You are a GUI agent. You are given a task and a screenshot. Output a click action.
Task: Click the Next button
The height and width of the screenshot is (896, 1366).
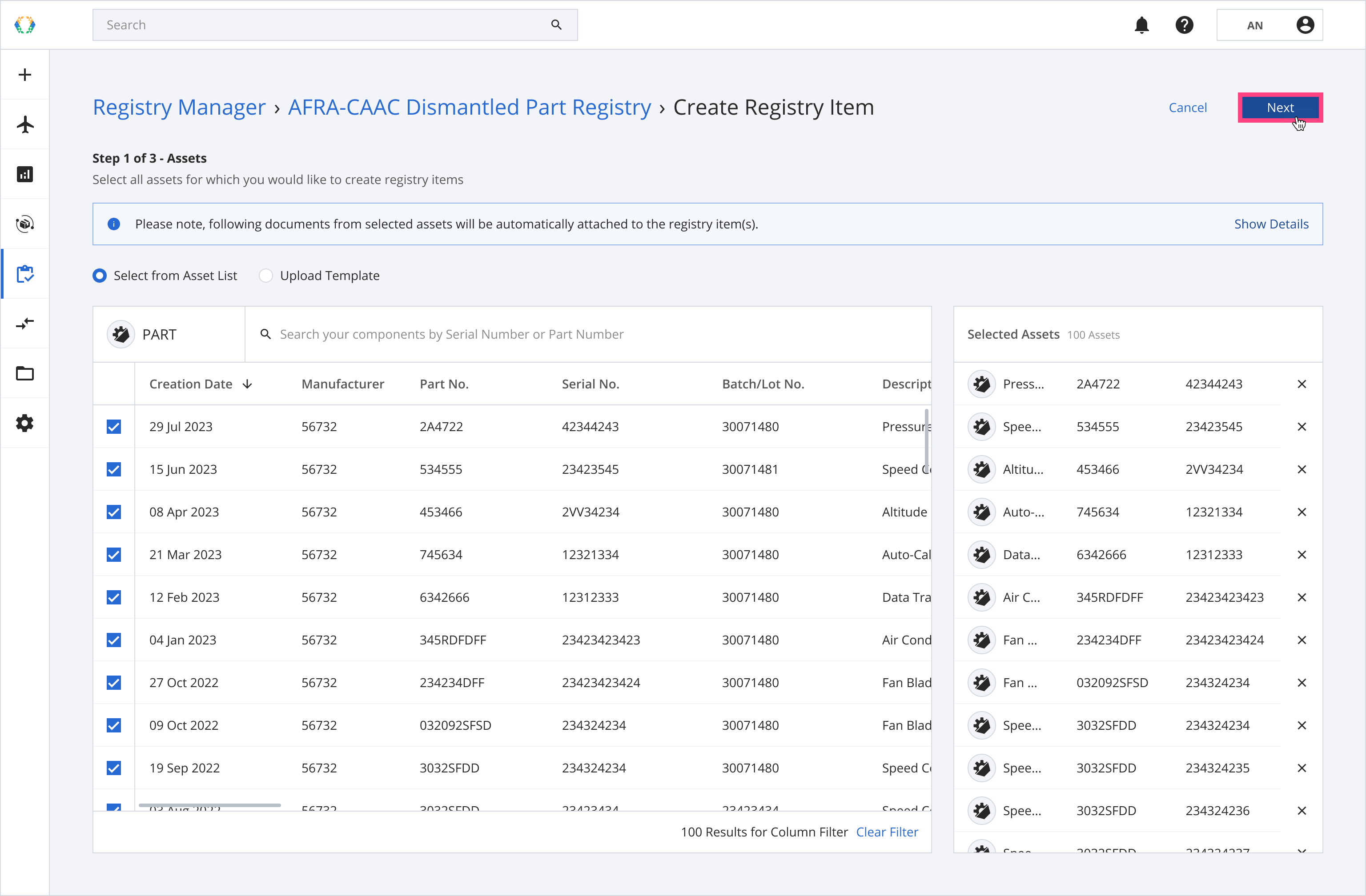[x=1280, y=108]
